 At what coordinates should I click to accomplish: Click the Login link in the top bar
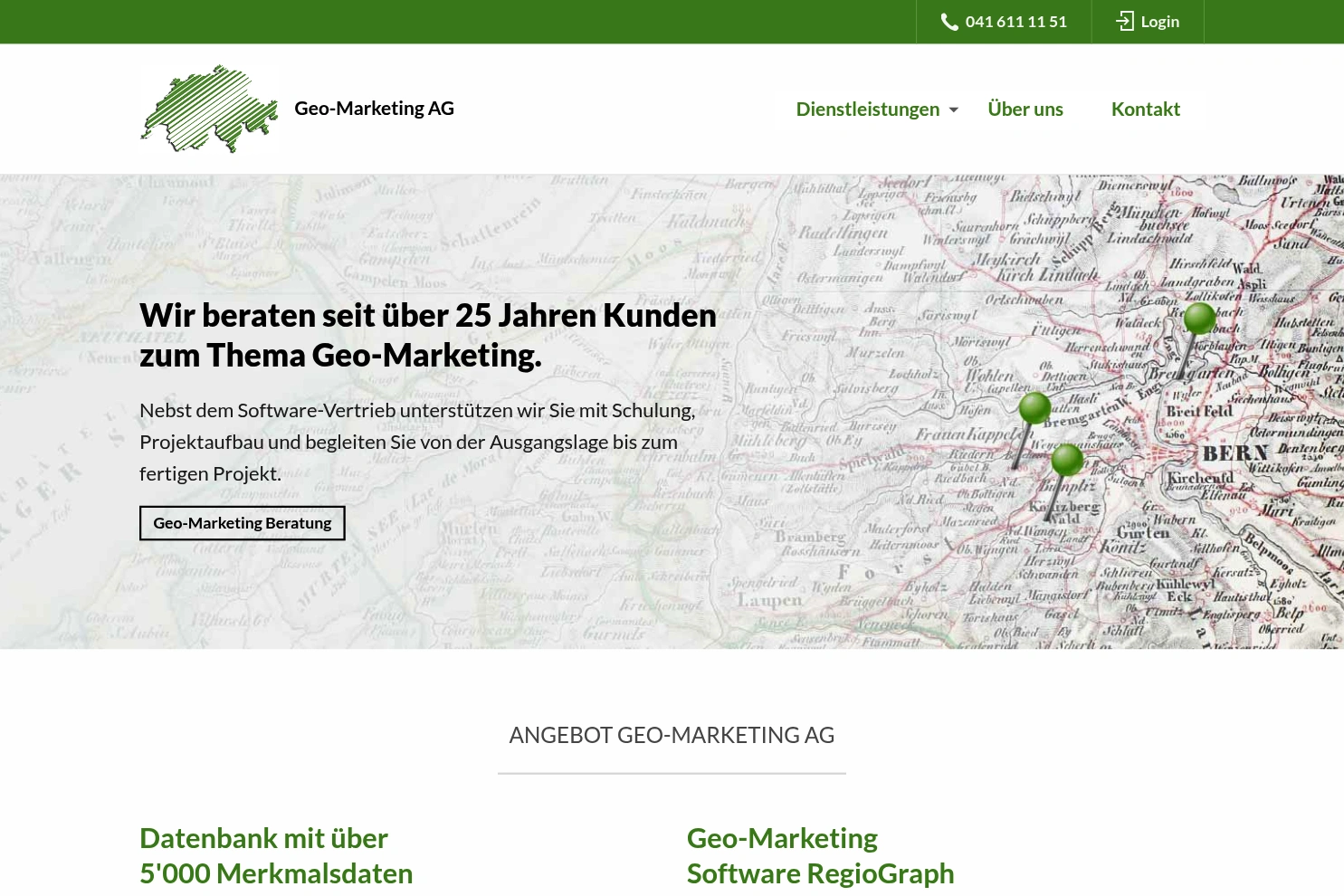(1159, 21)
